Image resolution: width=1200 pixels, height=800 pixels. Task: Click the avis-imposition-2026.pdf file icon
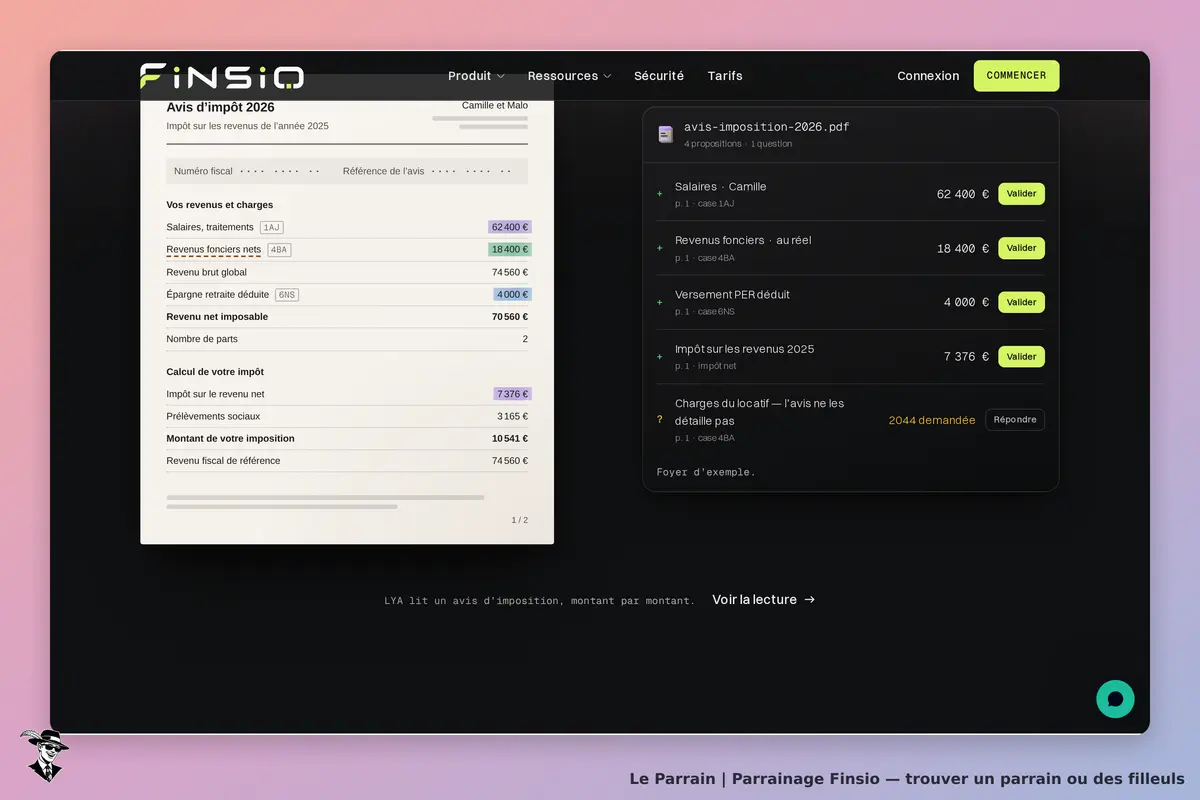point(665,134)
